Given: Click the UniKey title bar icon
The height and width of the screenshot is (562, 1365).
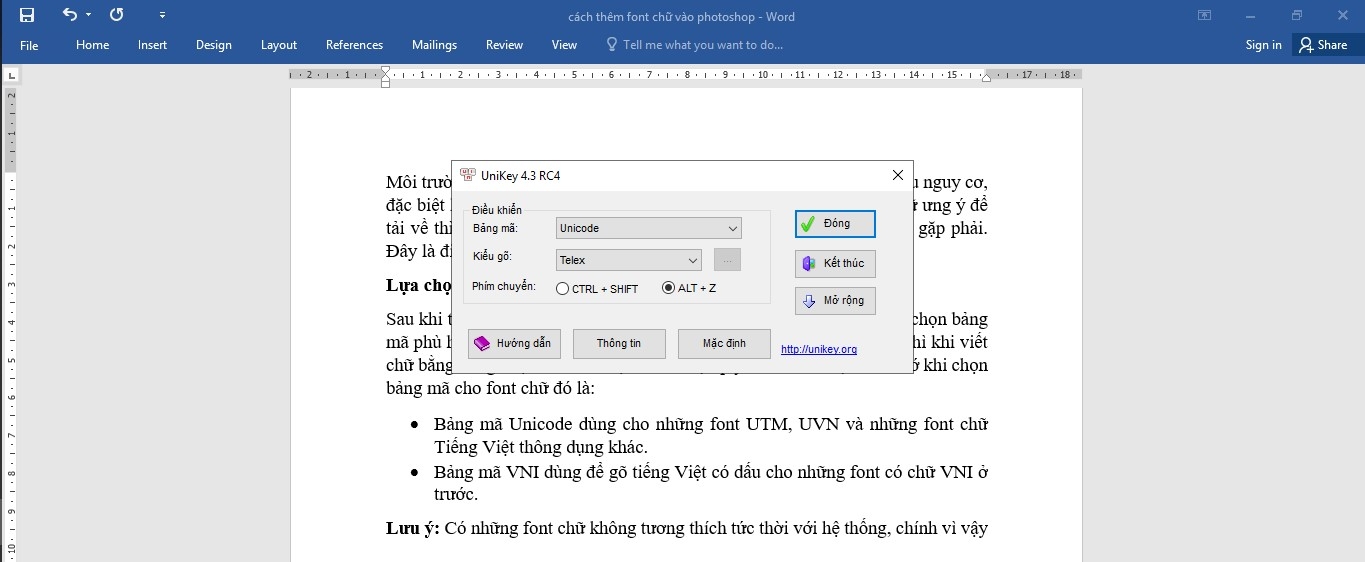Looking at the screenshot, I should click(x=467, y=175).
